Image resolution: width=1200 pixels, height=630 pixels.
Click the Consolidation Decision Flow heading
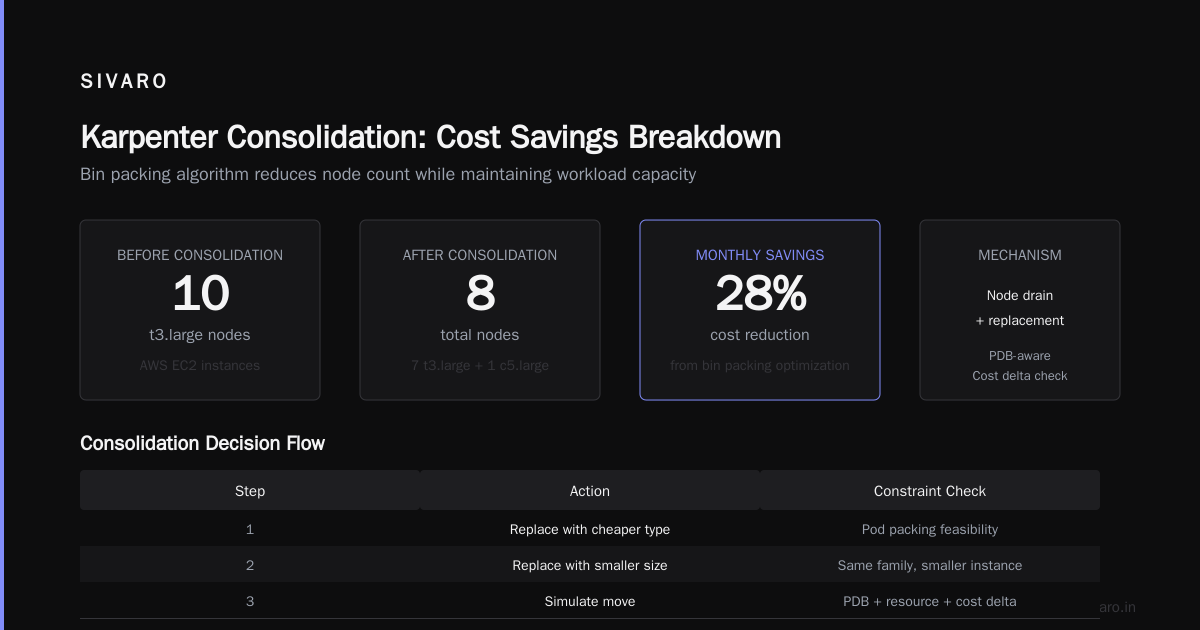pos(202,443)
